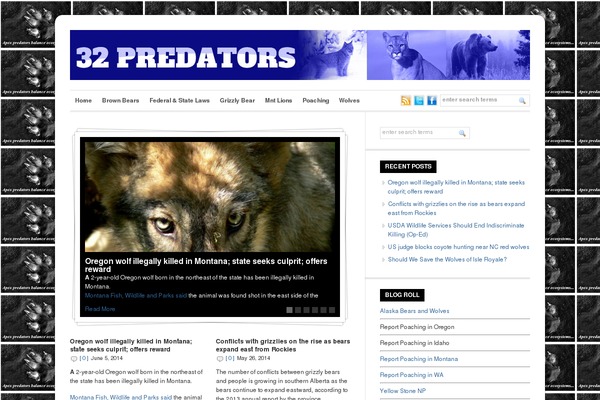Image resolution: width=600 pixels, height=400 pixels.
Task: Open Montana Fish, Wildlife and Parks link in article
Action: (121, 397)
